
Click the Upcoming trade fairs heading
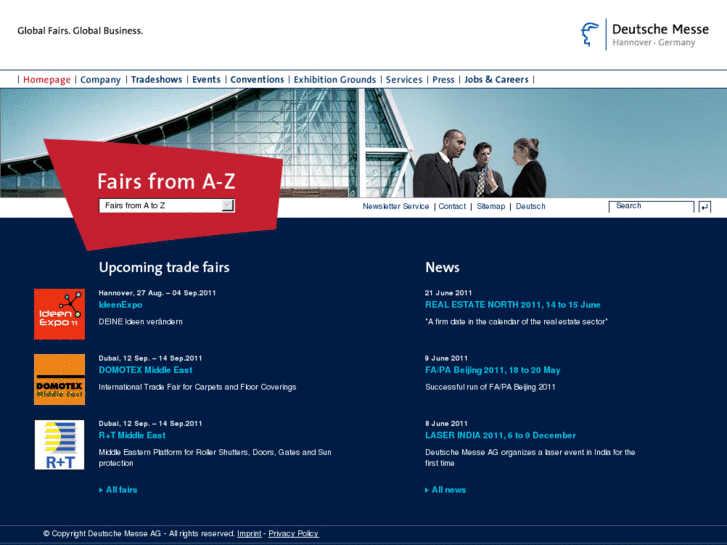164,268
